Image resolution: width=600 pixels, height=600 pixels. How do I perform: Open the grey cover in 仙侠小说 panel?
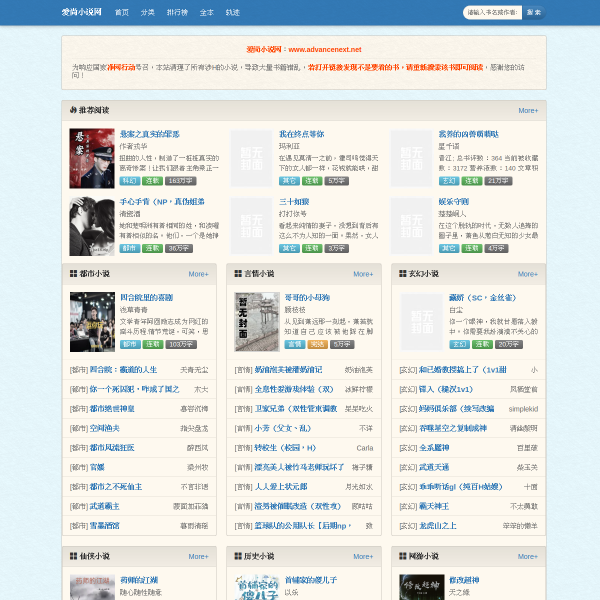(x=92, y=587)
